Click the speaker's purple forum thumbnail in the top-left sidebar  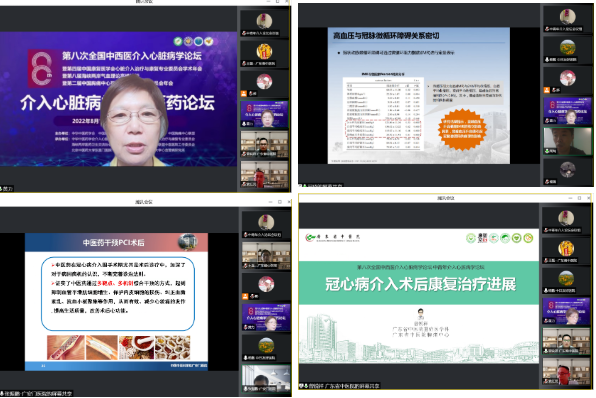264,114
